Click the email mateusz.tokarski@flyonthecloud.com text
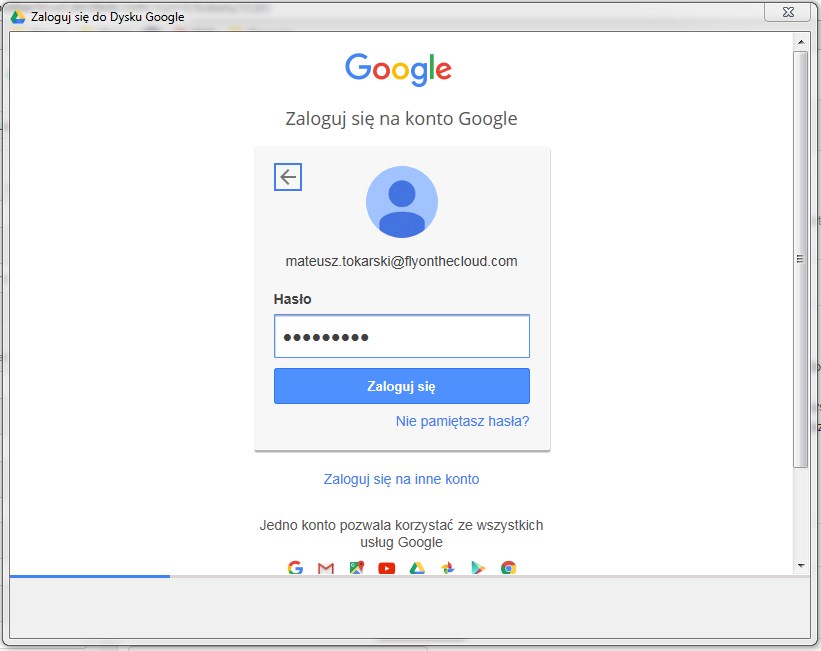 click(401, 261)
